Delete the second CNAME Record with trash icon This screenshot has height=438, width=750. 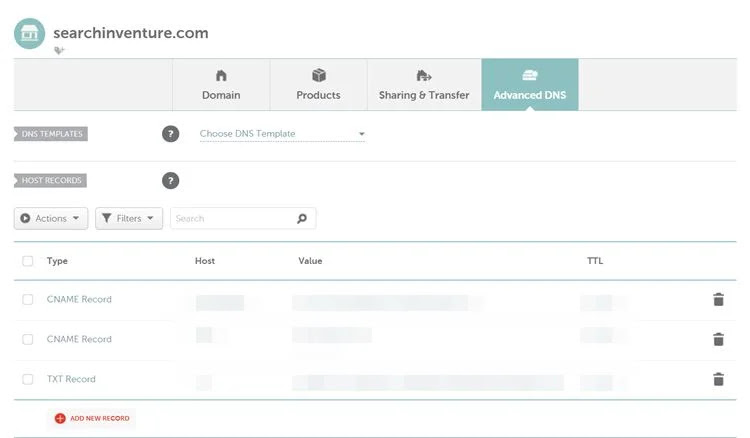(x=718, y=339)
